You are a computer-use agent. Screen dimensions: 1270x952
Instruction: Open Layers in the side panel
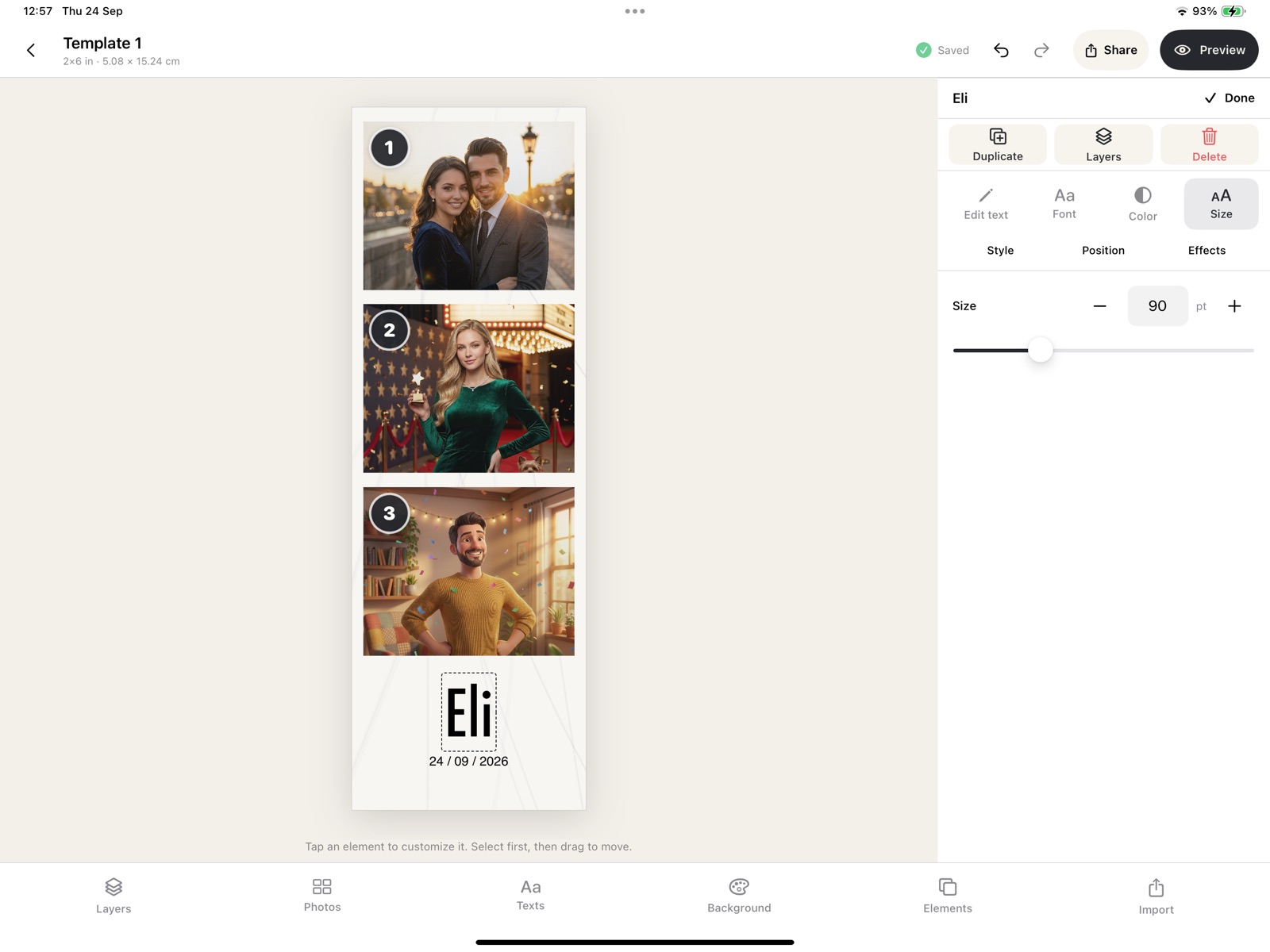(1103, 144)
